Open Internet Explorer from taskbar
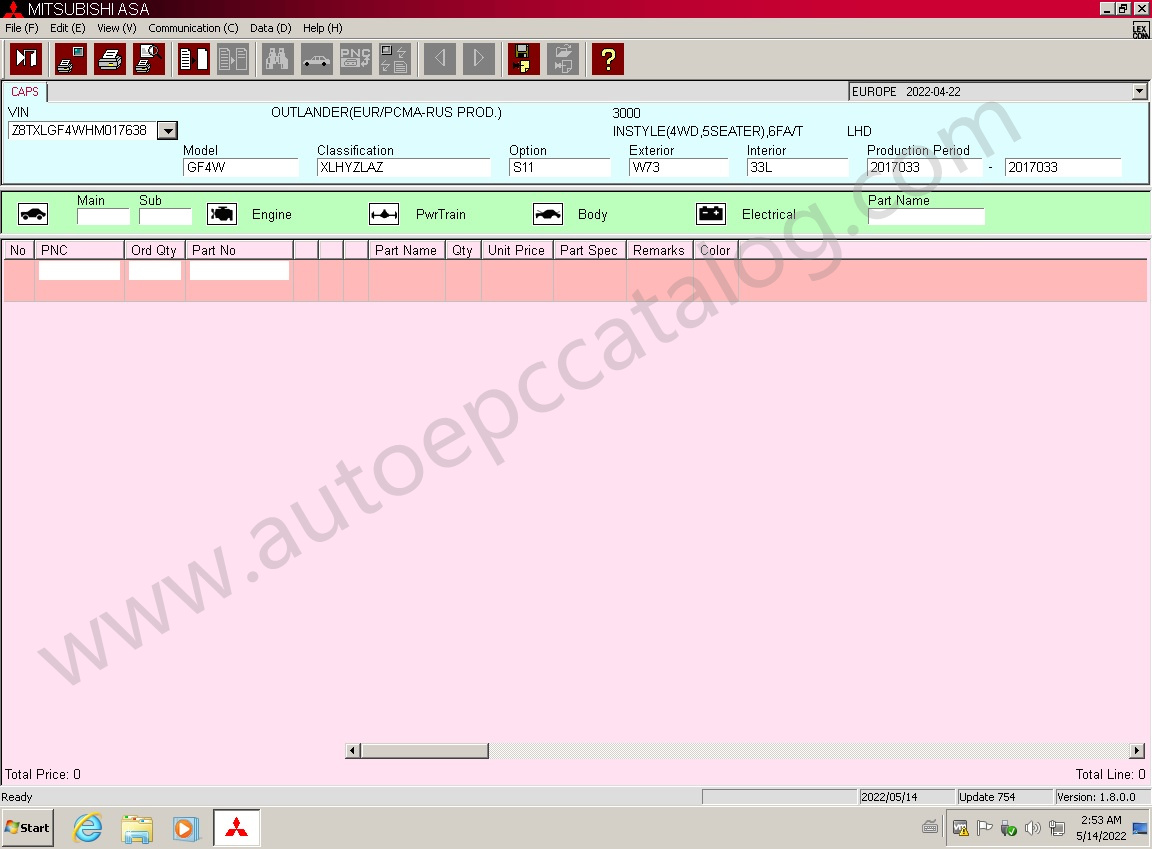 pyautogui.click(x=88, y=828)
